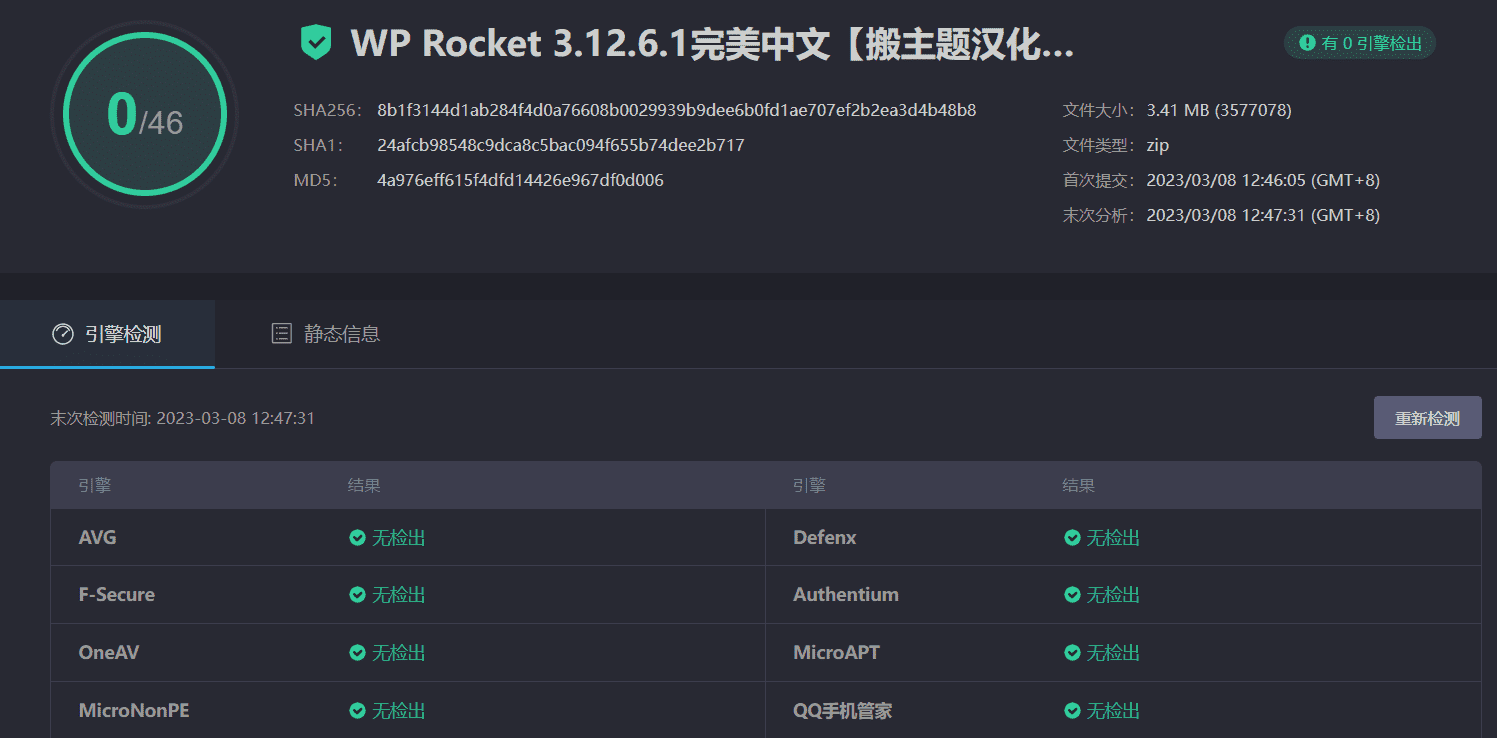Click the 重新检测 button
The image size is (1497, 738).
[1427, 418]
